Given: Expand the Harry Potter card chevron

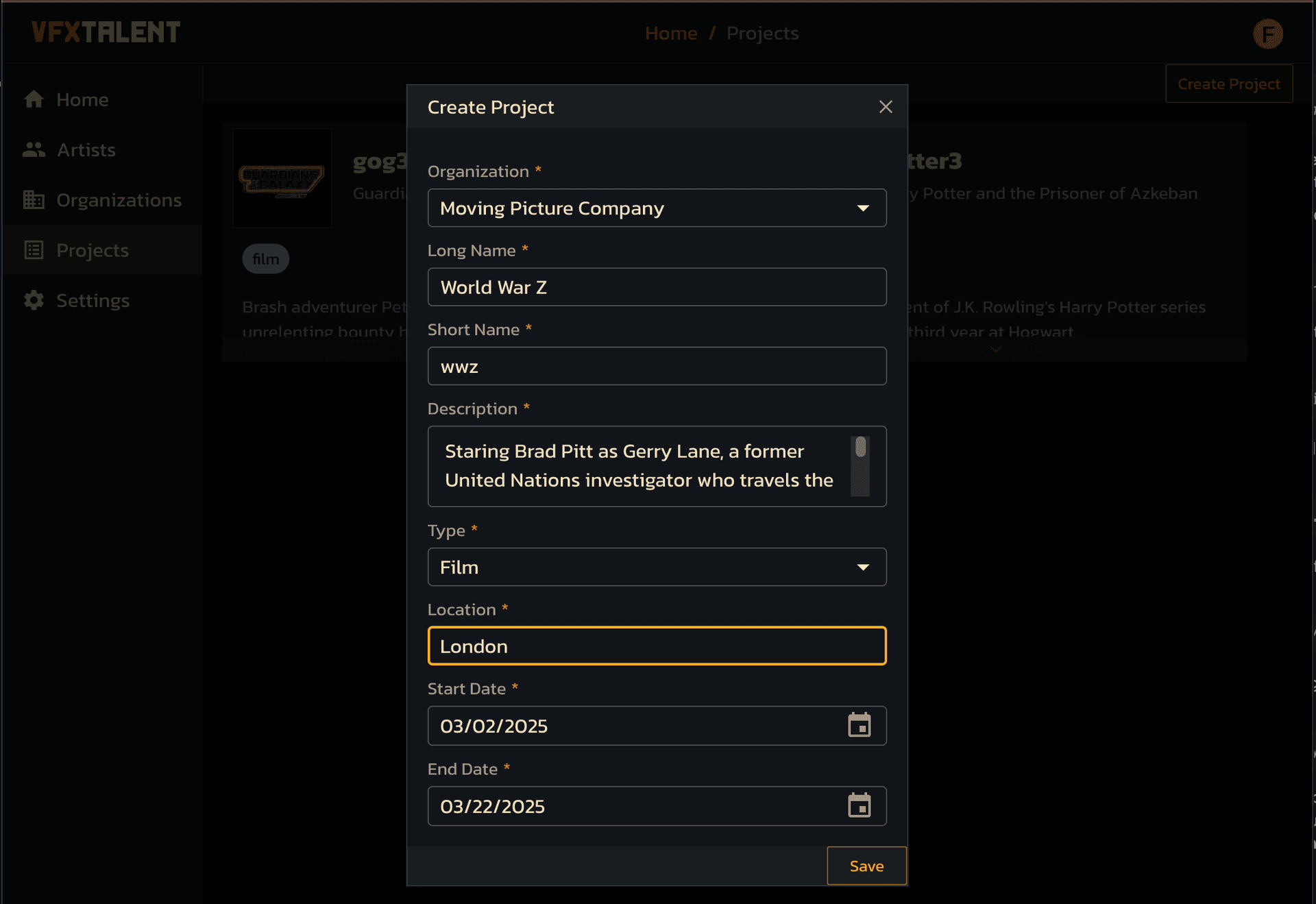Looking at the screenshot, I should (x=995, y=350).
